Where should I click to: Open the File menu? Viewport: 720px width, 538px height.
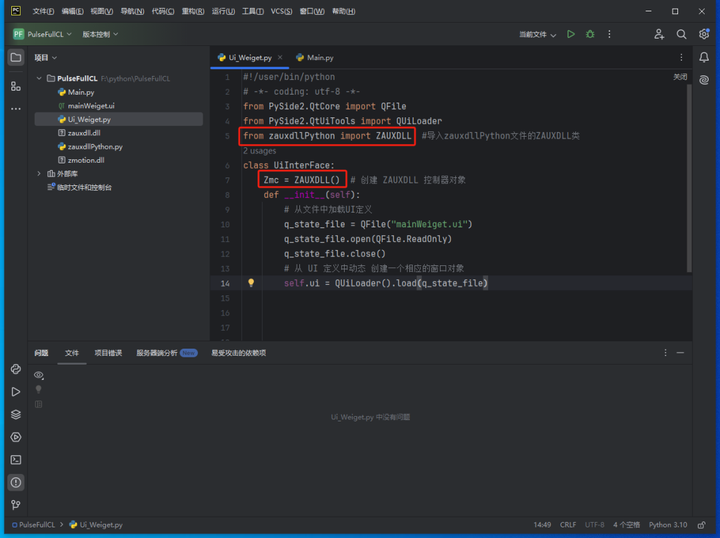43,11
